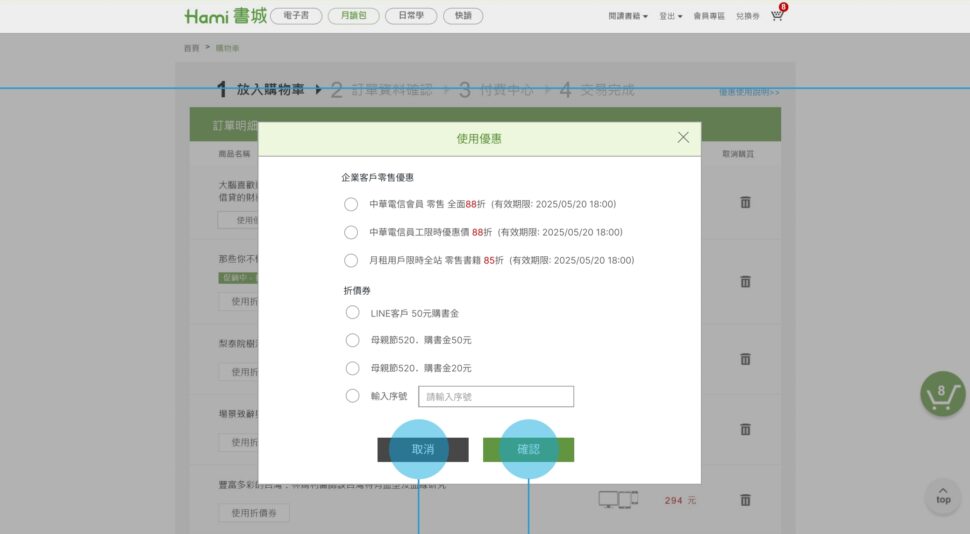
Task: Select LINE客戶 50元購書金 coupon
Action: tap(352, 312)
